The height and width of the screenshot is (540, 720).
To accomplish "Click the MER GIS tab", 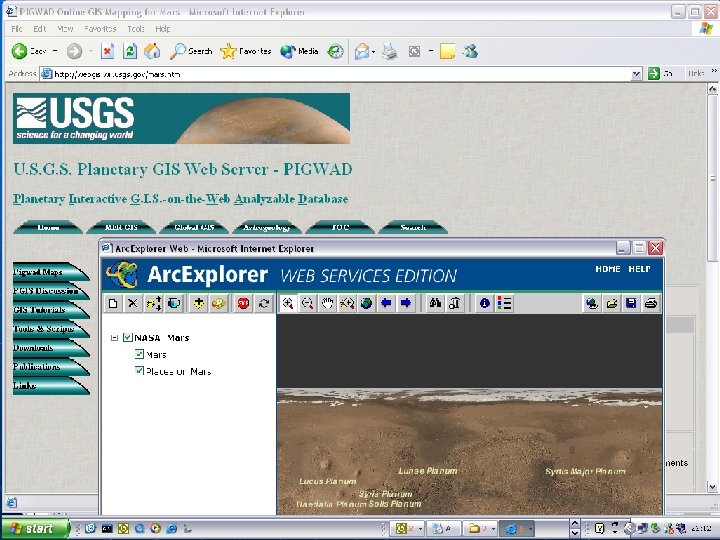I will [121, 227].
